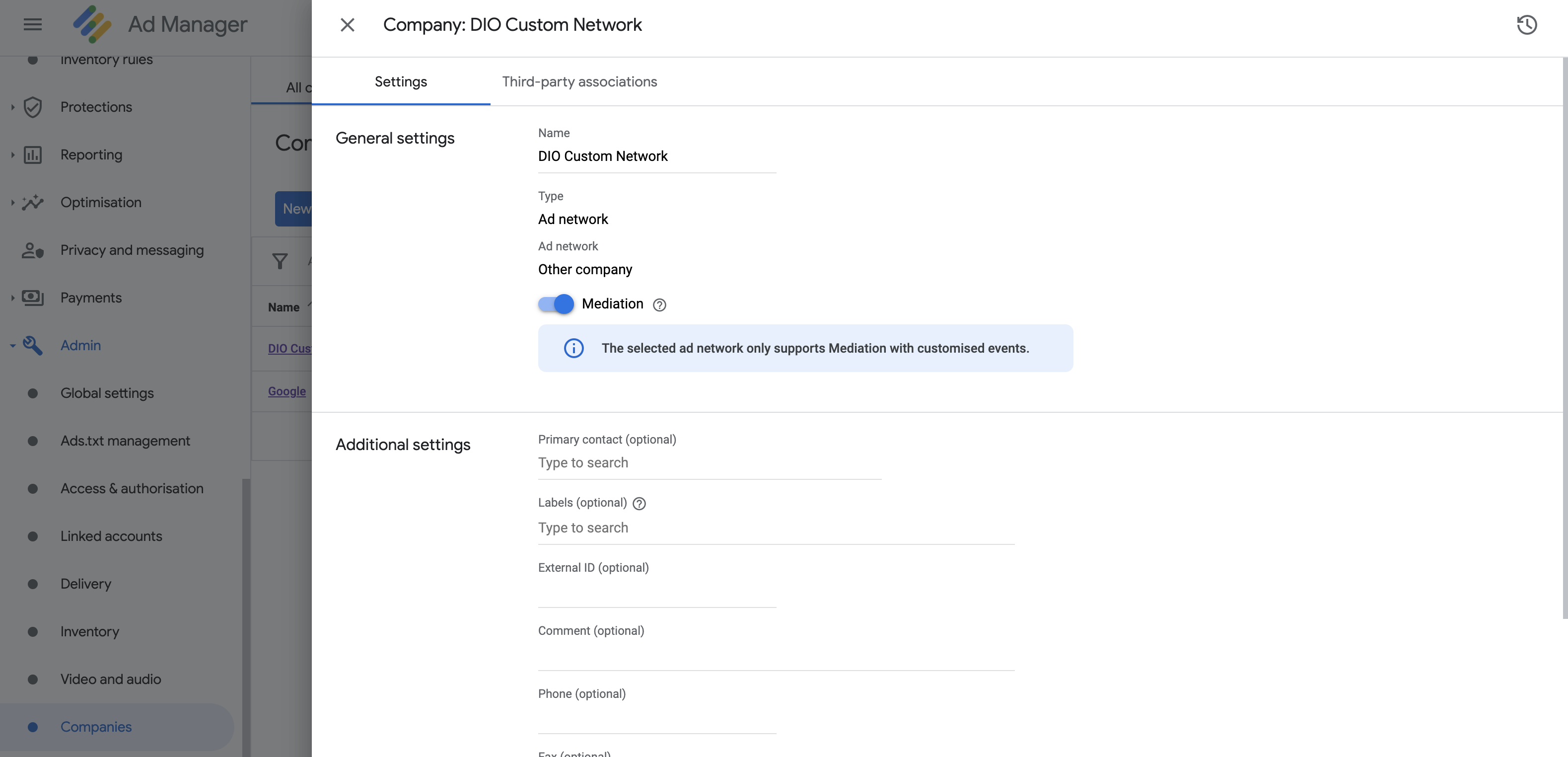Toggle the Mediation switch off

556,304
